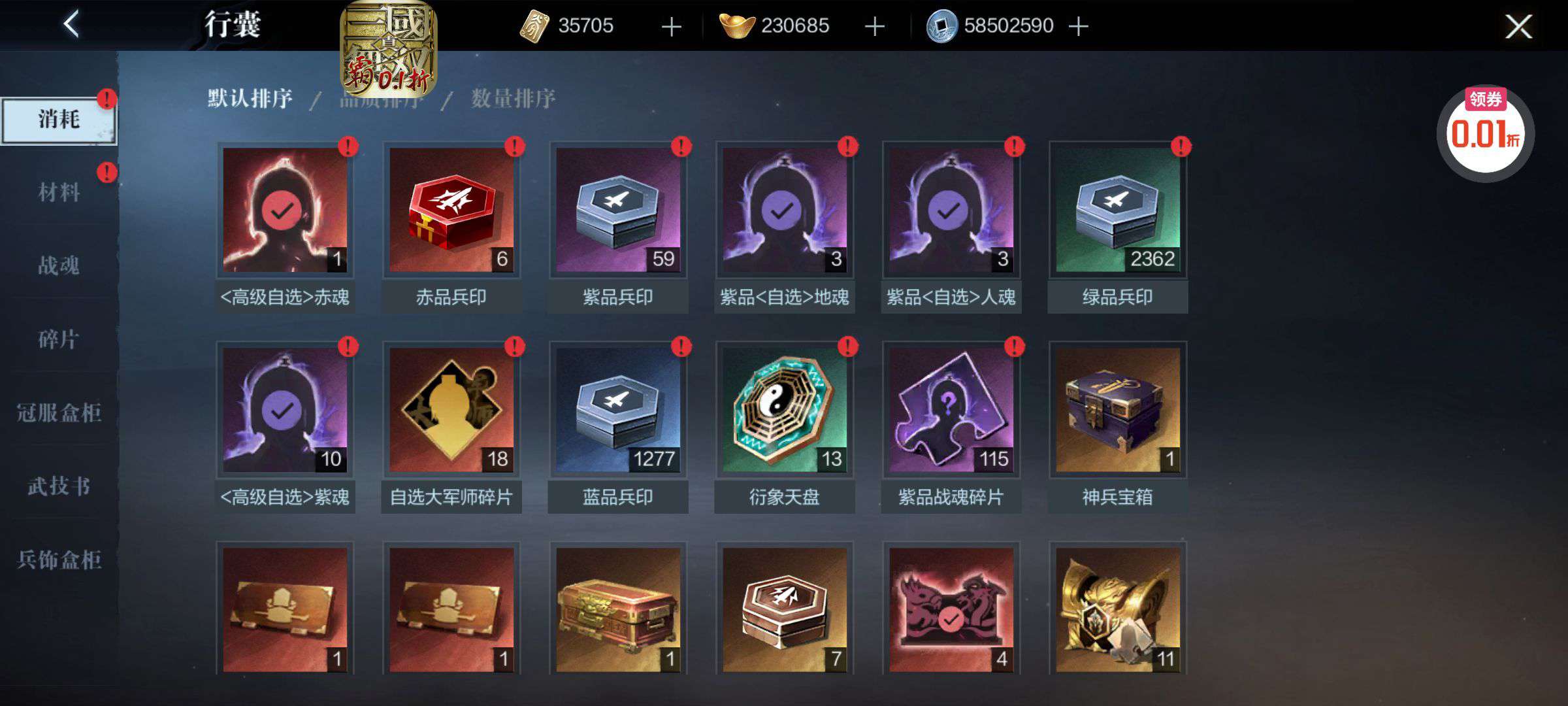Switch to the 材料 category tab

[x=59, y=192]
